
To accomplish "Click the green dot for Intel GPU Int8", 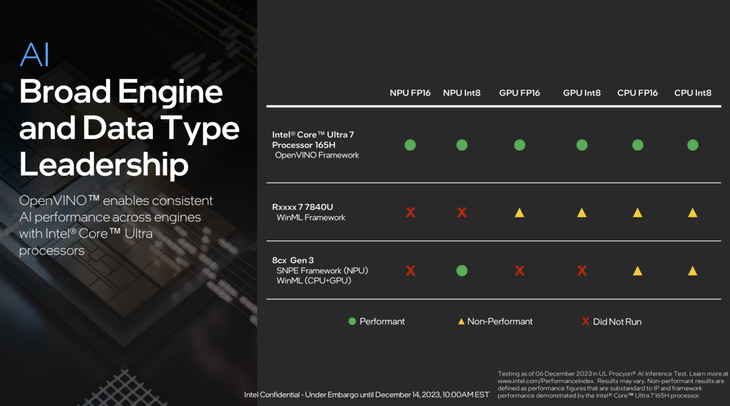I will pos(582,145).
